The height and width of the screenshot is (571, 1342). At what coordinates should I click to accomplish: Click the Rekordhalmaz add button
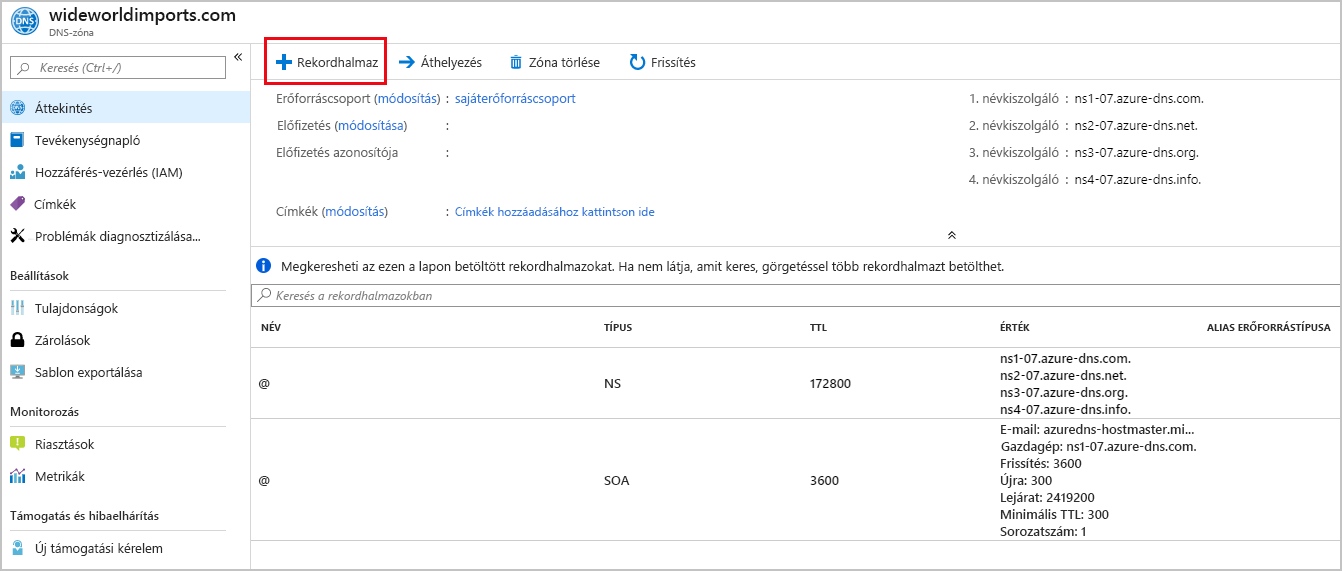(x=326, y=62)
